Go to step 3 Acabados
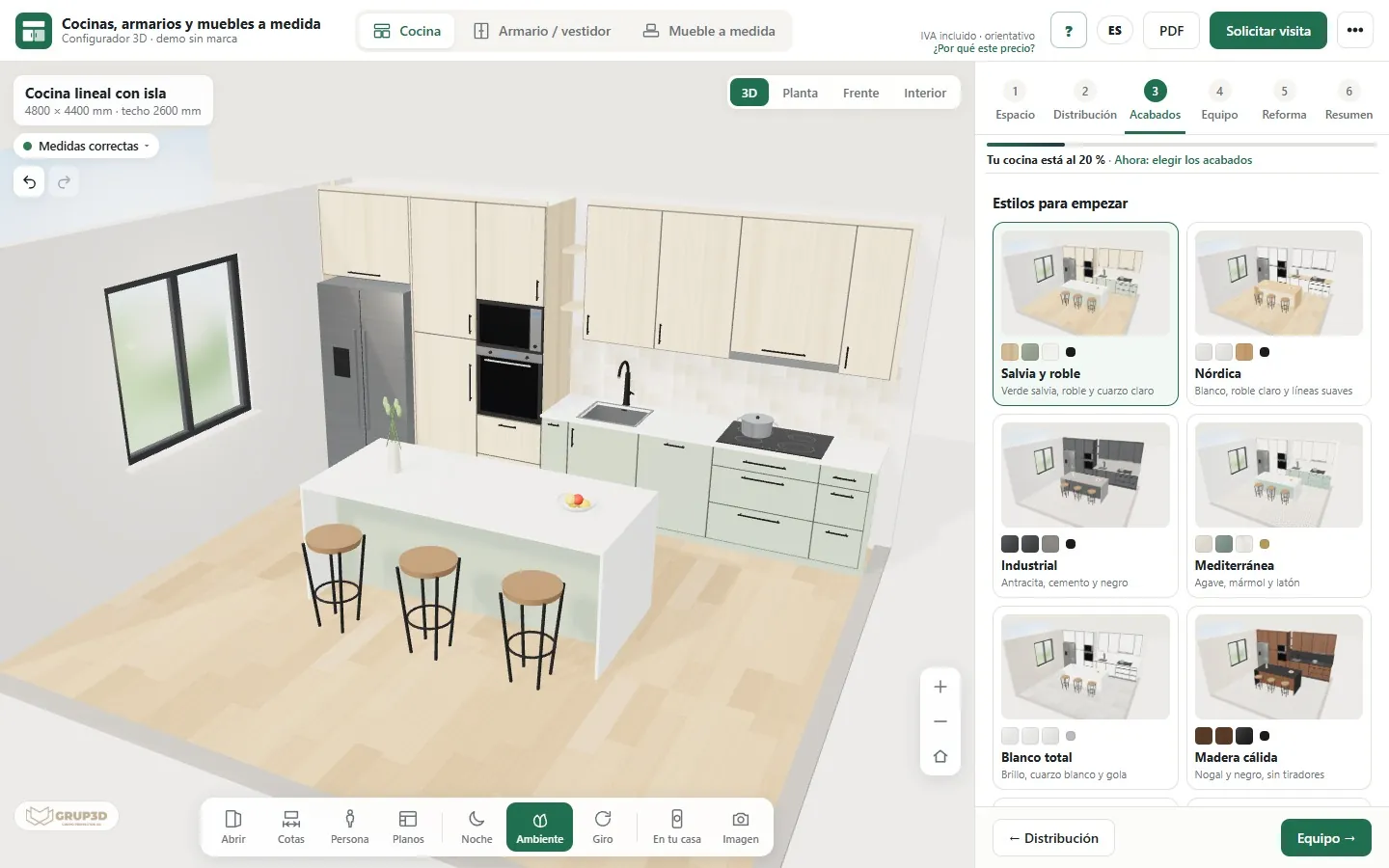Viewport: 1389px width, 868px height. pos(1155,101)
